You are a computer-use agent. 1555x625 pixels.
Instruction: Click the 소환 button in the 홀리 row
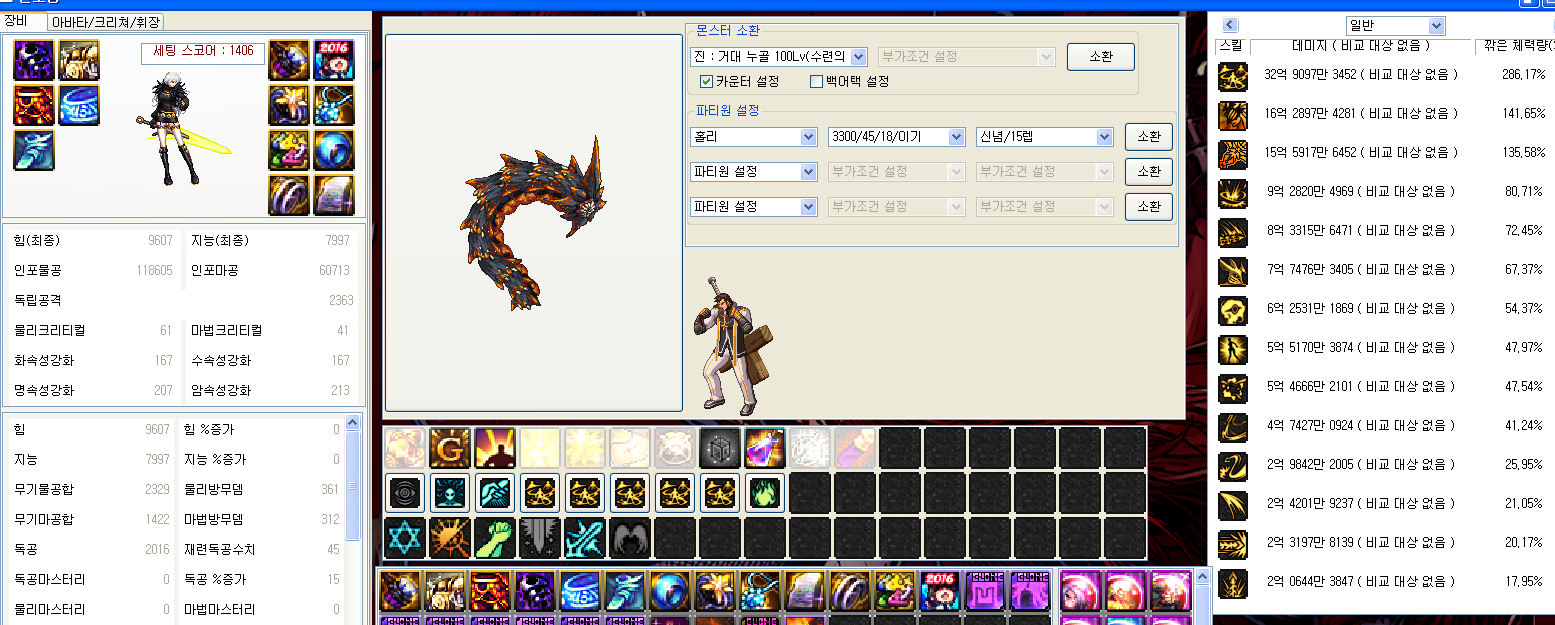click(1149, 137)
